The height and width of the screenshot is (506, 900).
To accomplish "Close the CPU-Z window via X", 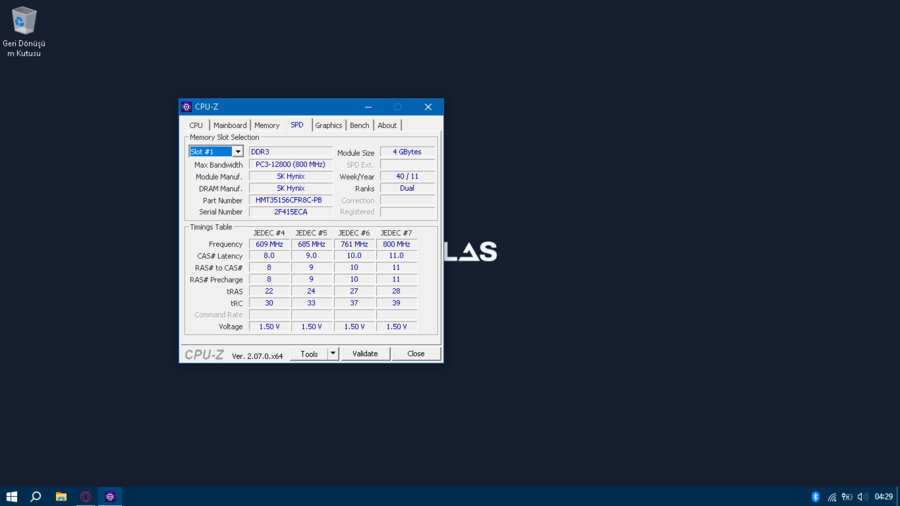I will point(428,107).
